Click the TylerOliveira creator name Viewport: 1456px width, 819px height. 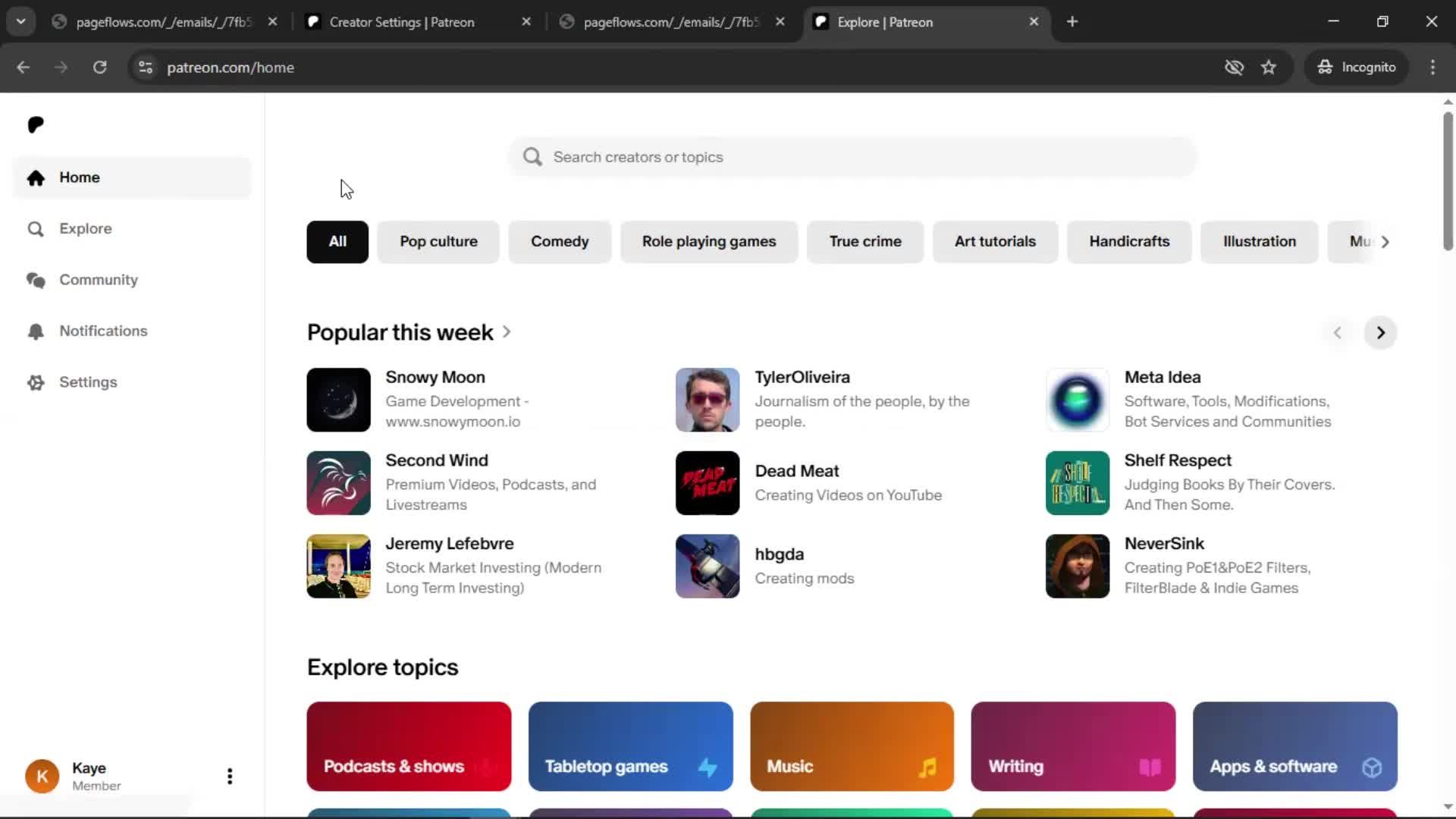click(x=802, y=377)
